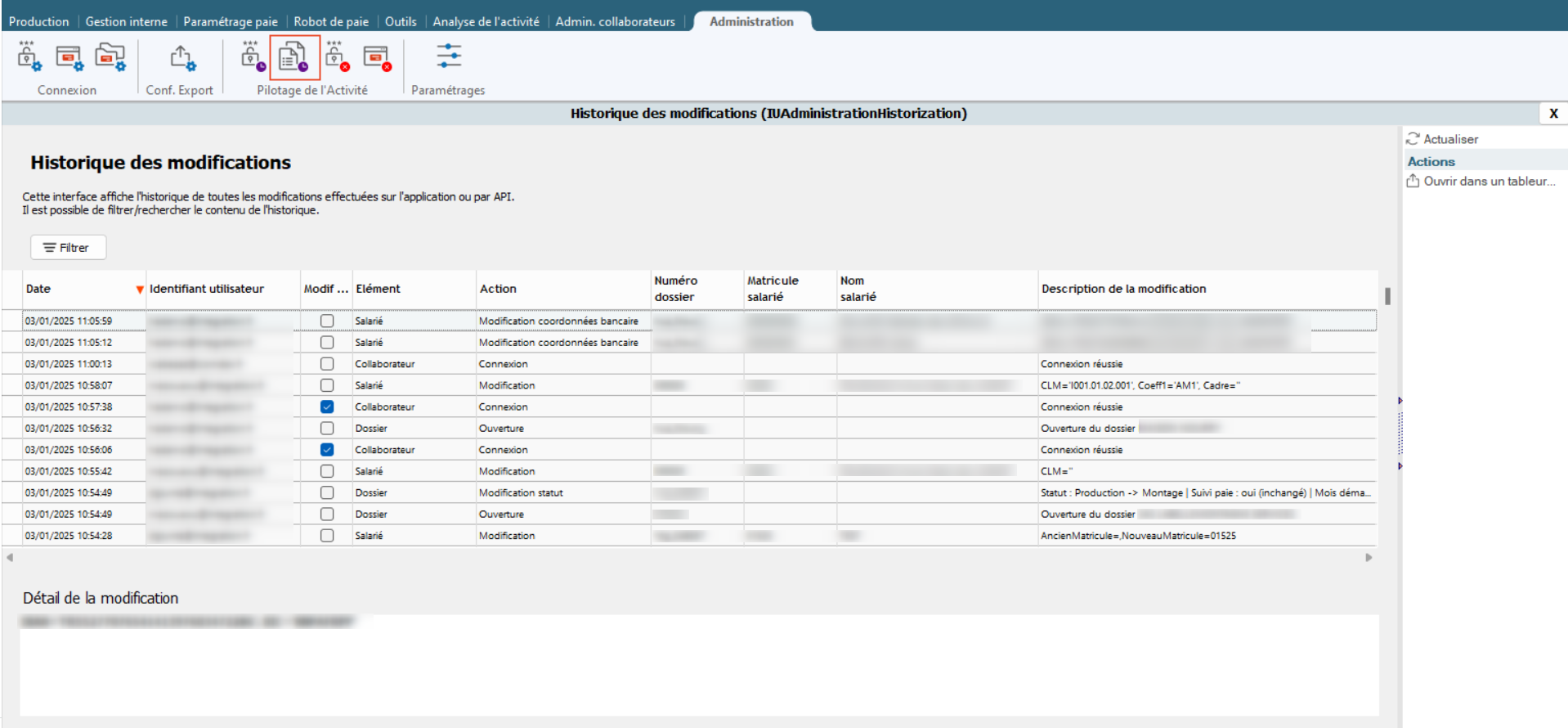Click the Détail de la modification text area
Image resolution: width=1568 pixels, height=728 pixels.
pyautogui.click(x=698, y=667)
